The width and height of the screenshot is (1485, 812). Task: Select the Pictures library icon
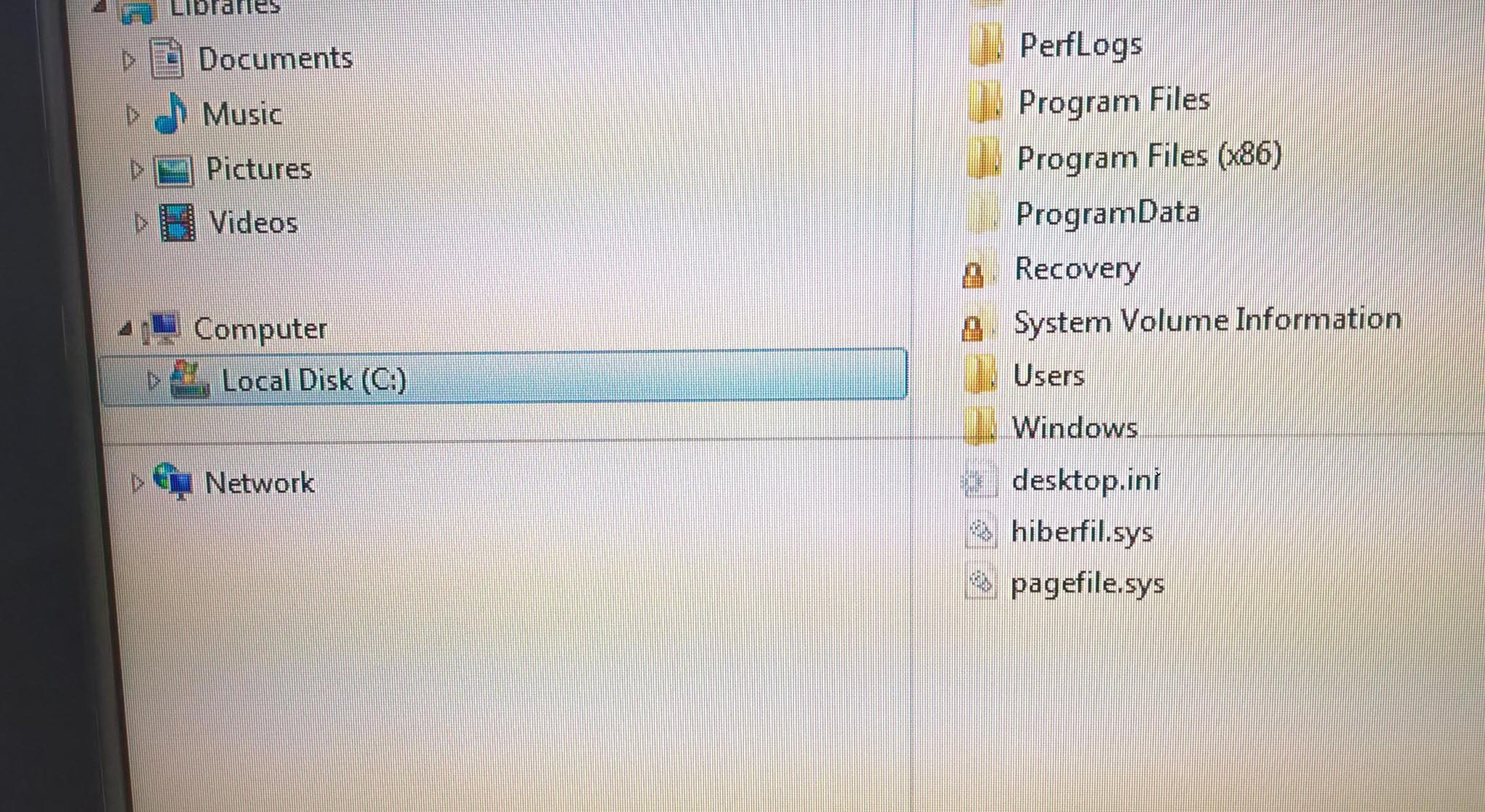174,170
